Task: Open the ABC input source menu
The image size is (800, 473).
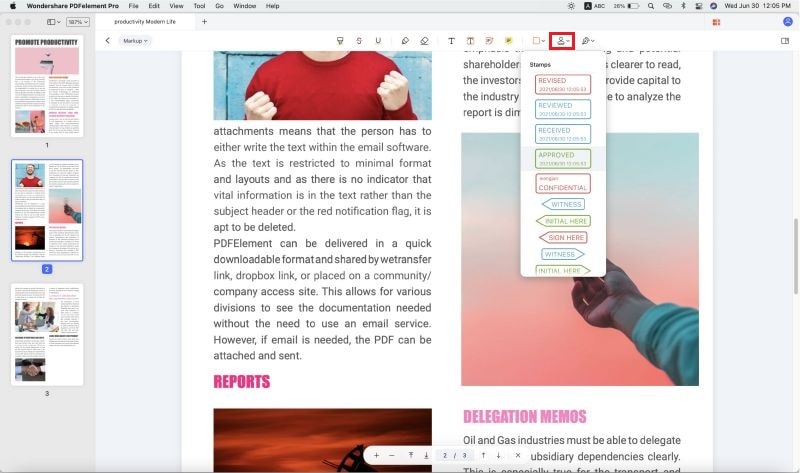Action: 594,6
